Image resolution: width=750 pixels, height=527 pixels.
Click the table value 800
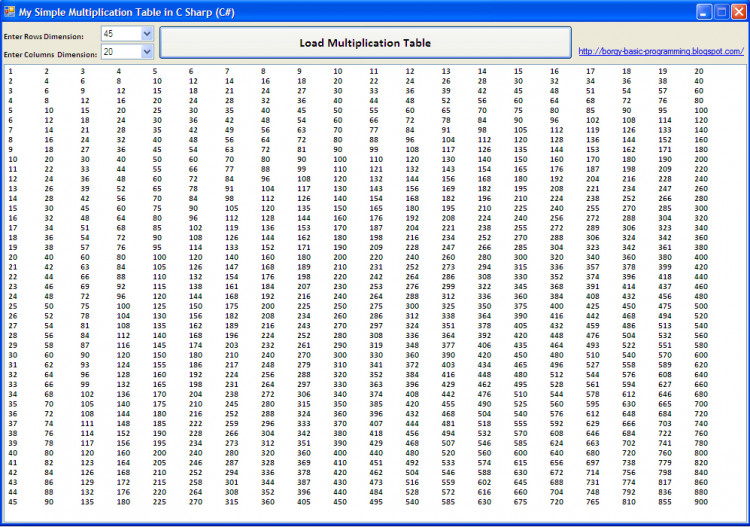[x=701, y=452]
